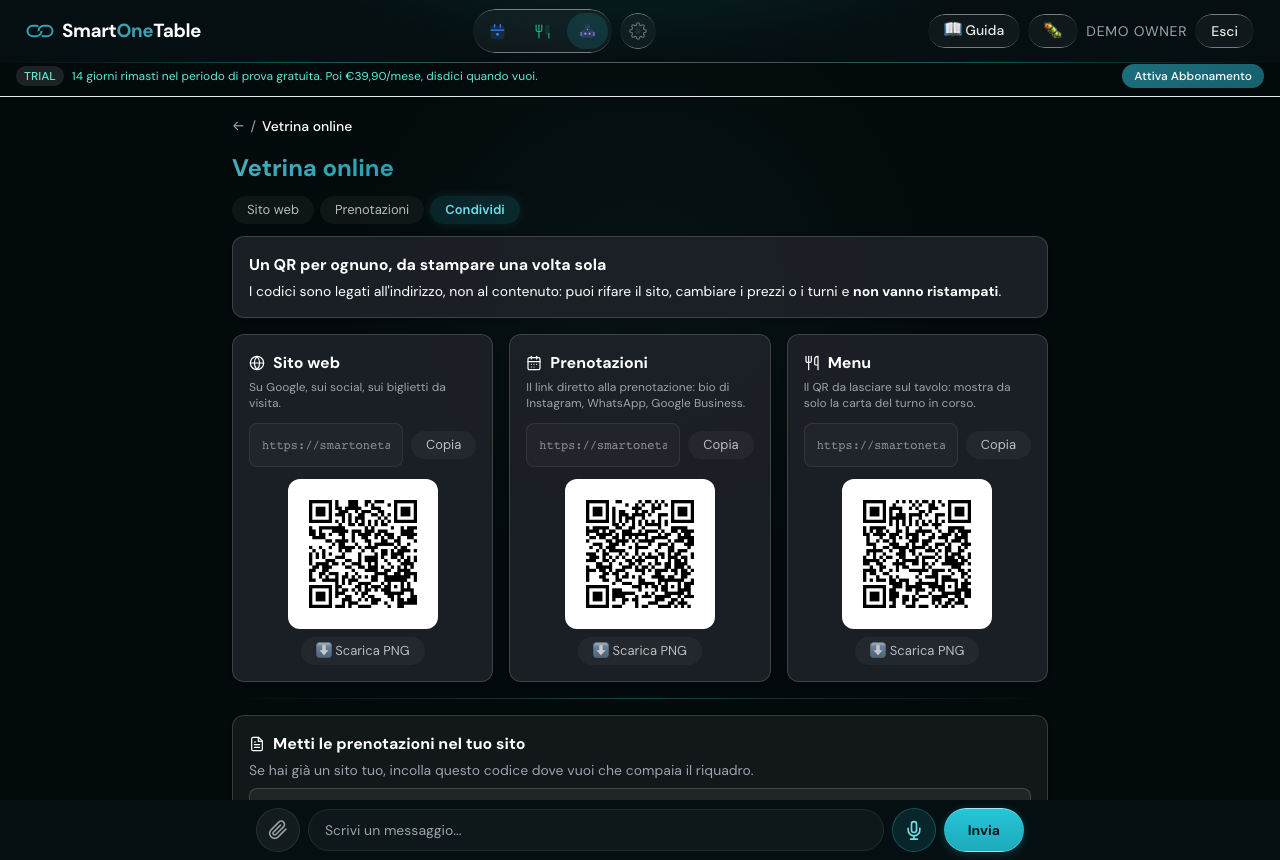The image size is (1280, 860).
Task: Click the Menu URL field
Action: (881, 445)
